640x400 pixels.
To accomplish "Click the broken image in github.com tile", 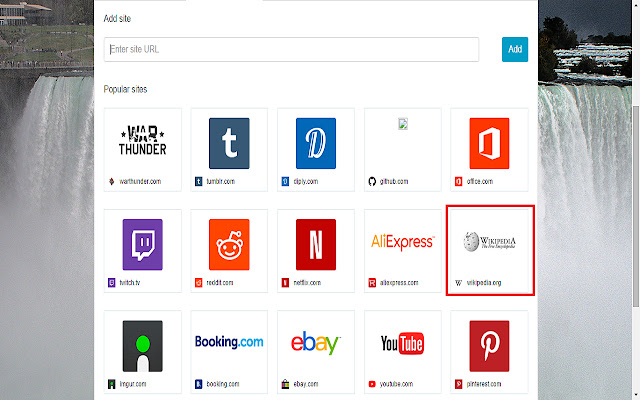I will click(403, 124).
